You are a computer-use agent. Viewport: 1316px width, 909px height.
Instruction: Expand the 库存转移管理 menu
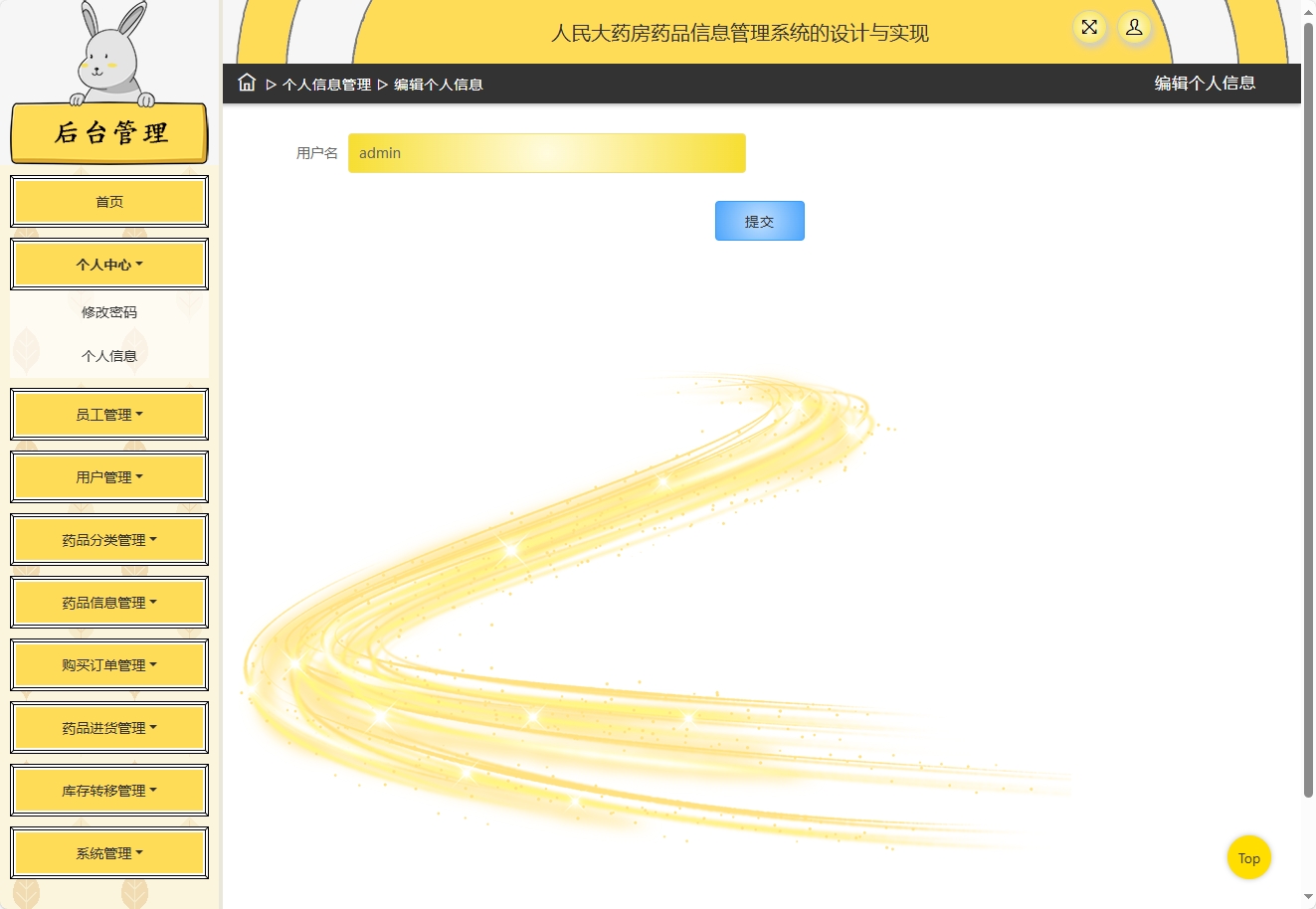coord(109,791)
